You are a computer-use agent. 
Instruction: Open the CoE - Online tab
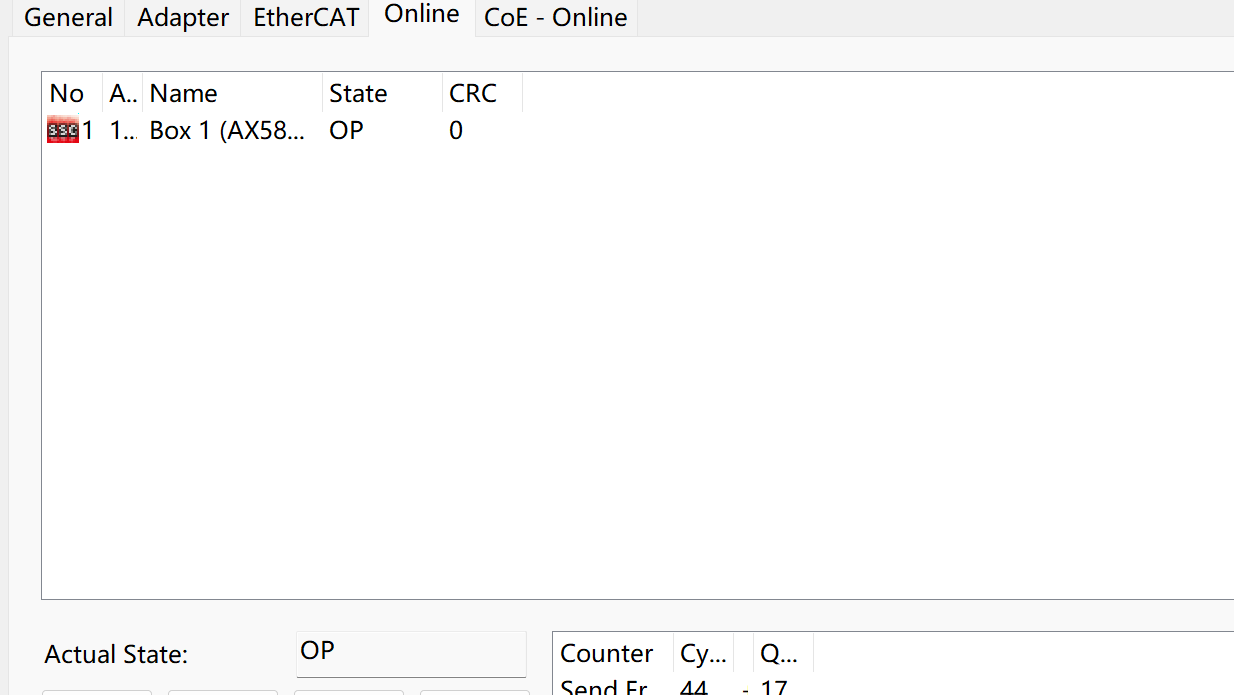click(x=555, y=17)
